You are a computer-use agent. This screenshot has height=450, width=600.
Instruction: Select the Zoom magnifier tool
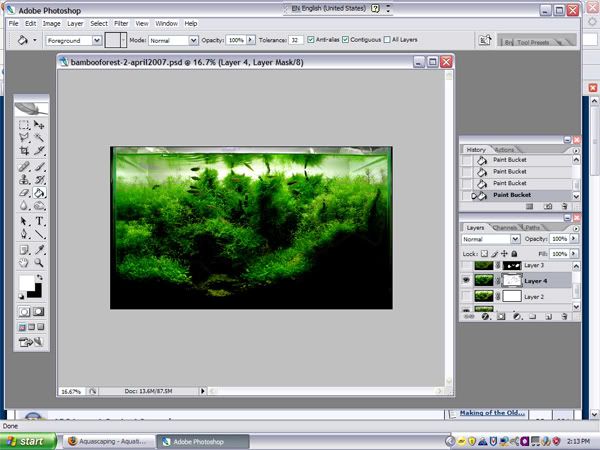39,262
